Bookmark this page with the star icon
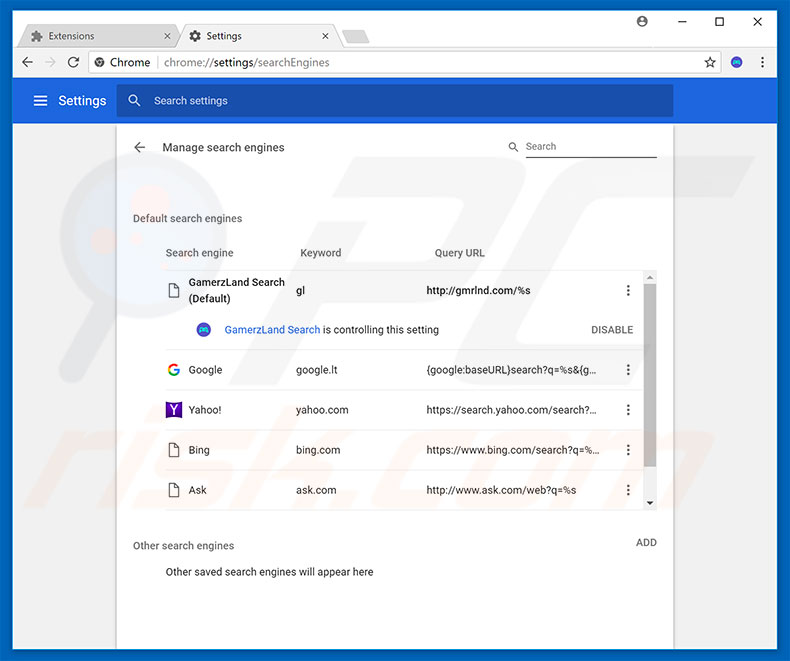Screen dimensions: 790x661 (710, 62)
